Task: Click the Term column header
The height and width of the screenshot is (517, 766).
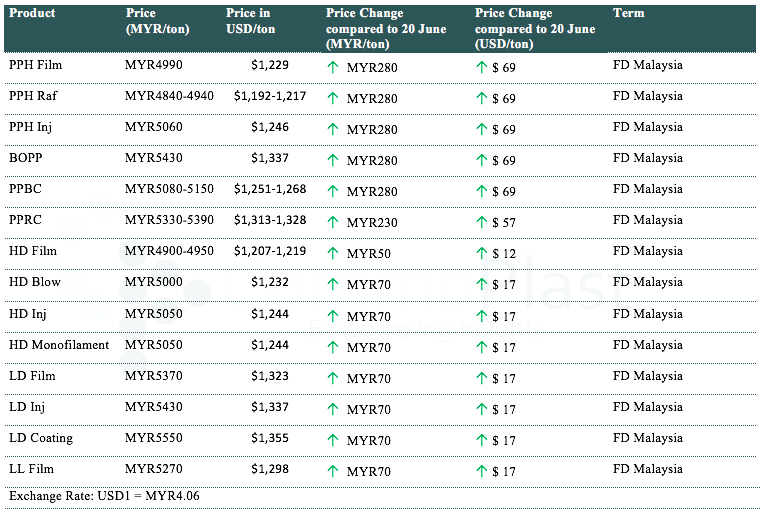Action: 628,14
